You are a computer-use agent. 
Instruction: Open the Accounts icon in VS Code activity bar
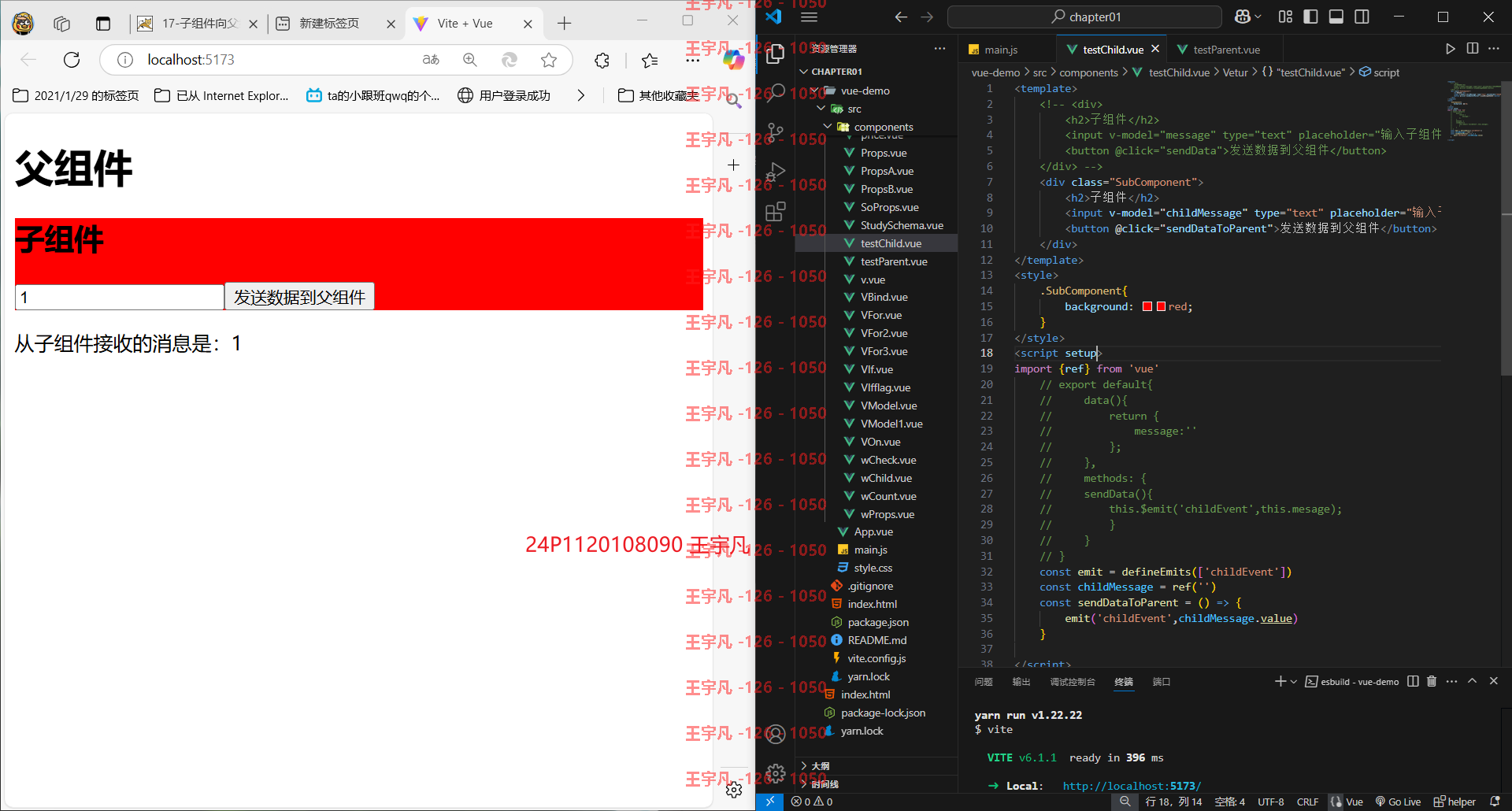click(x=776, y=734)
